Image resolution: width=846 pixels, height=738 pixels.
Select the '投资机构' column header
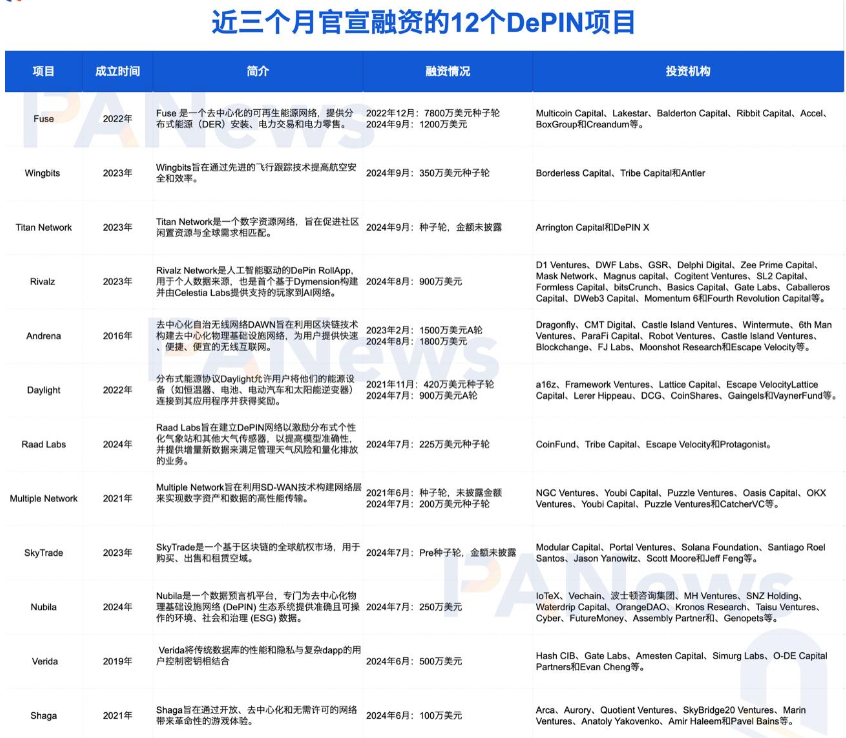pos(687,71)
